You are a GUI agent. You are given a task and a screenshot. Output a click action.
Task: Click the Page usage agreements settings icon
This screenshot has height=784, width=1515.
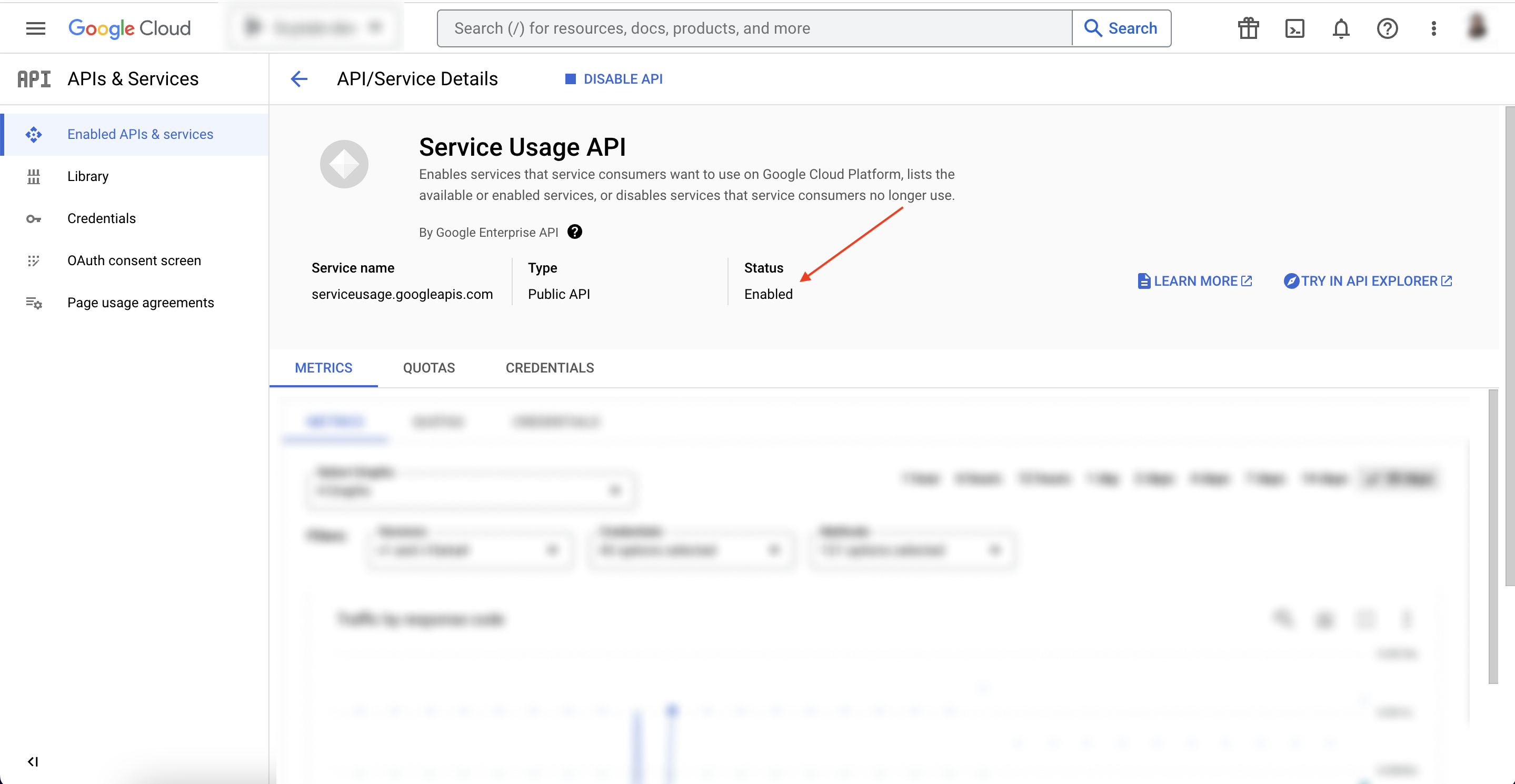(x=34, y=303)
